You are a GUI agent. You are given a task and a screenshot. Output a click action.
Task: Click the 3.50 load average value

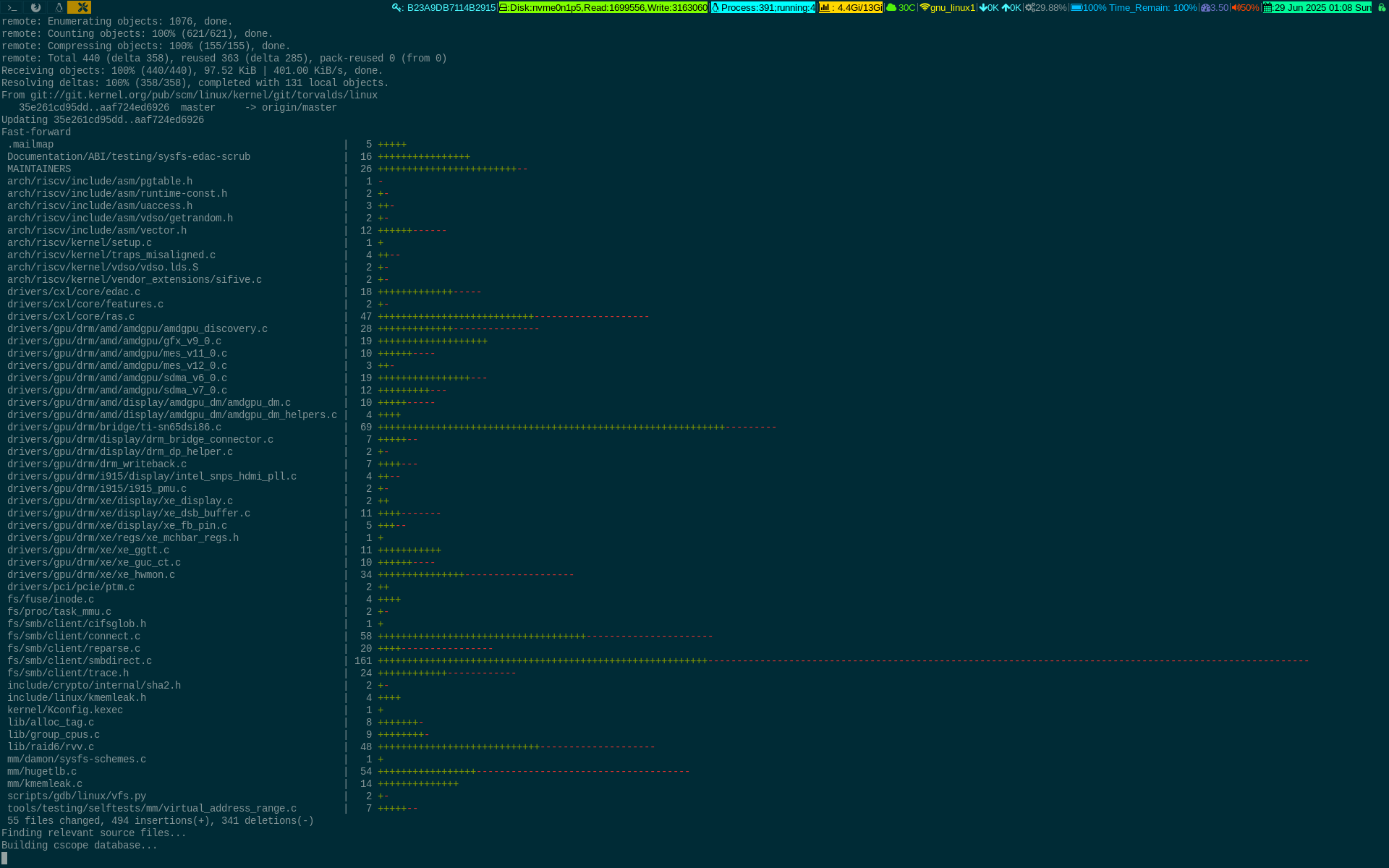pyautogui.click(x=1220, y=7)
